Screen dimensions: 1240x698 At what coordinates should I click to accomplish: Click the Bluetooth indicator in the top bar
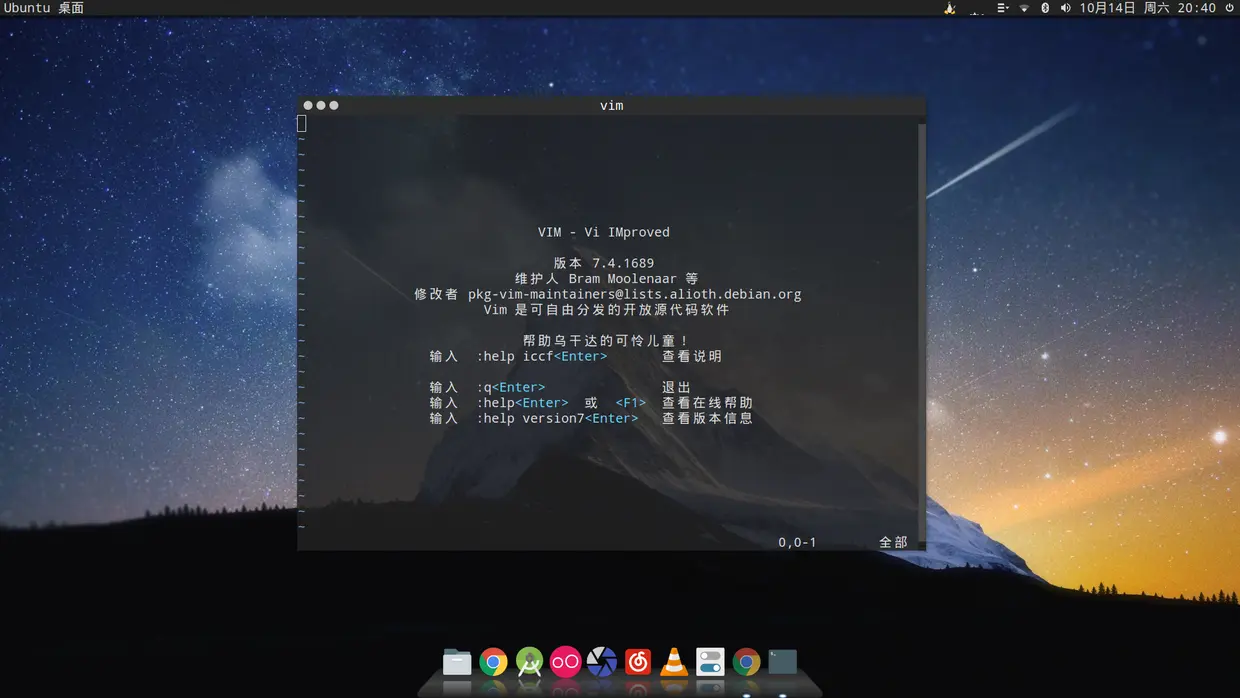pyautogui.click(x=1045, y=8)
